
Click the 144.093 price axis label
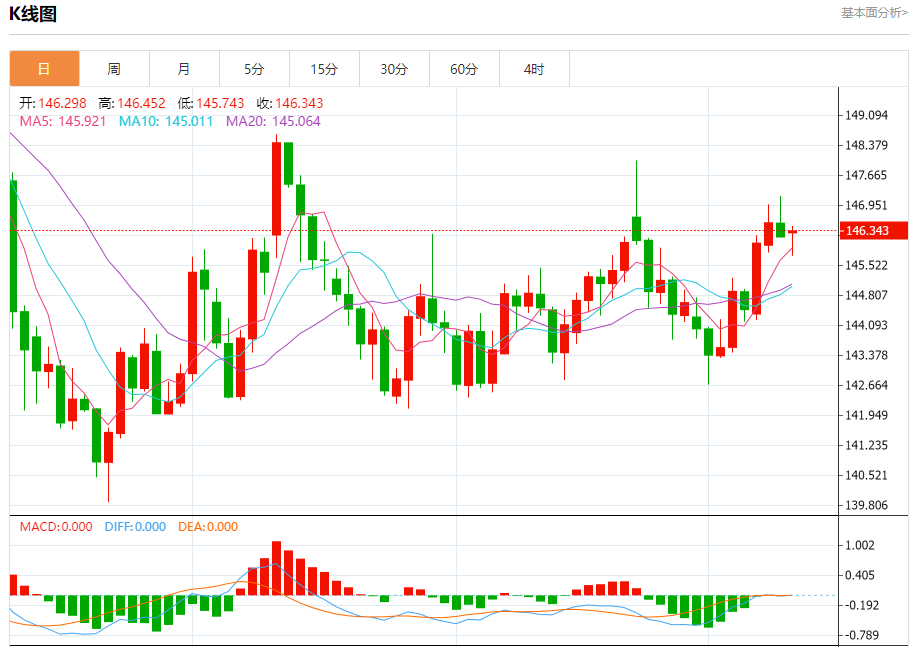coord(866,325)
